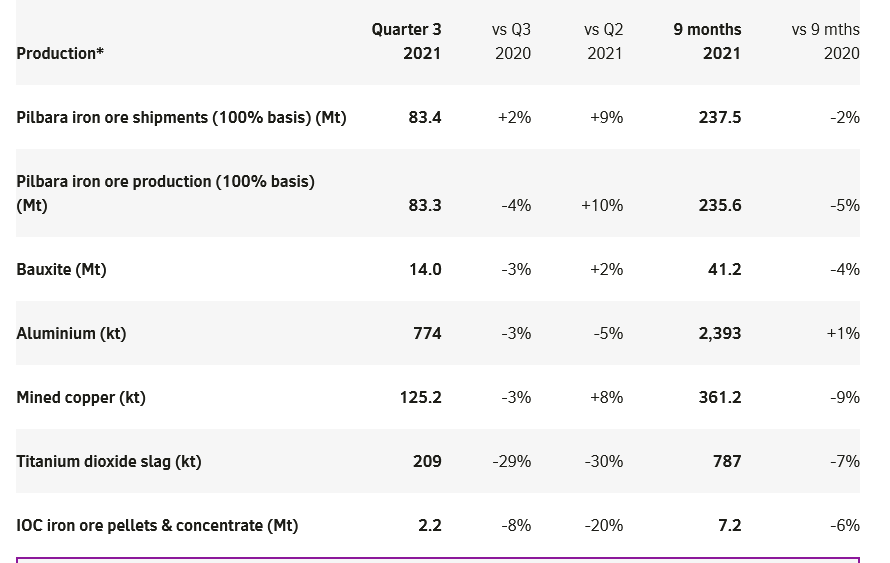890x563 pixels.
Task: Click the -29% titanium dioxide slag change
Action: 512,461
